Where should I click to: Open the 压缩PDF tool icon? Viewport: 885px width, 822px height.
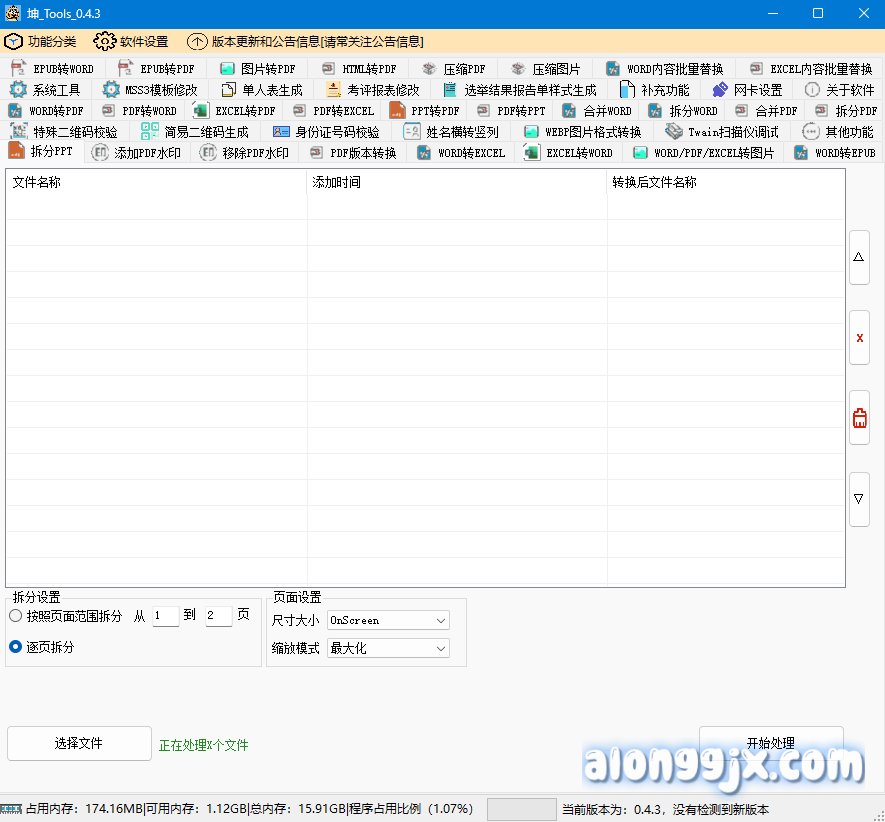[x=429, y=69]
